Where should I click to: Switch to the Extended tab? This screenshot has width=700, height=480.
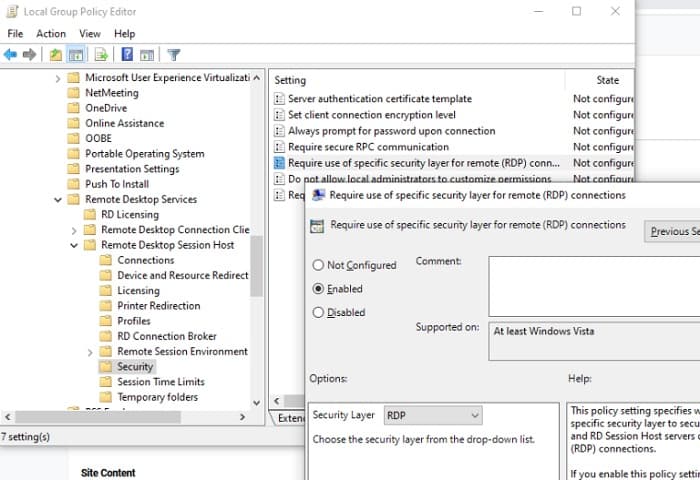coord(290,418)
